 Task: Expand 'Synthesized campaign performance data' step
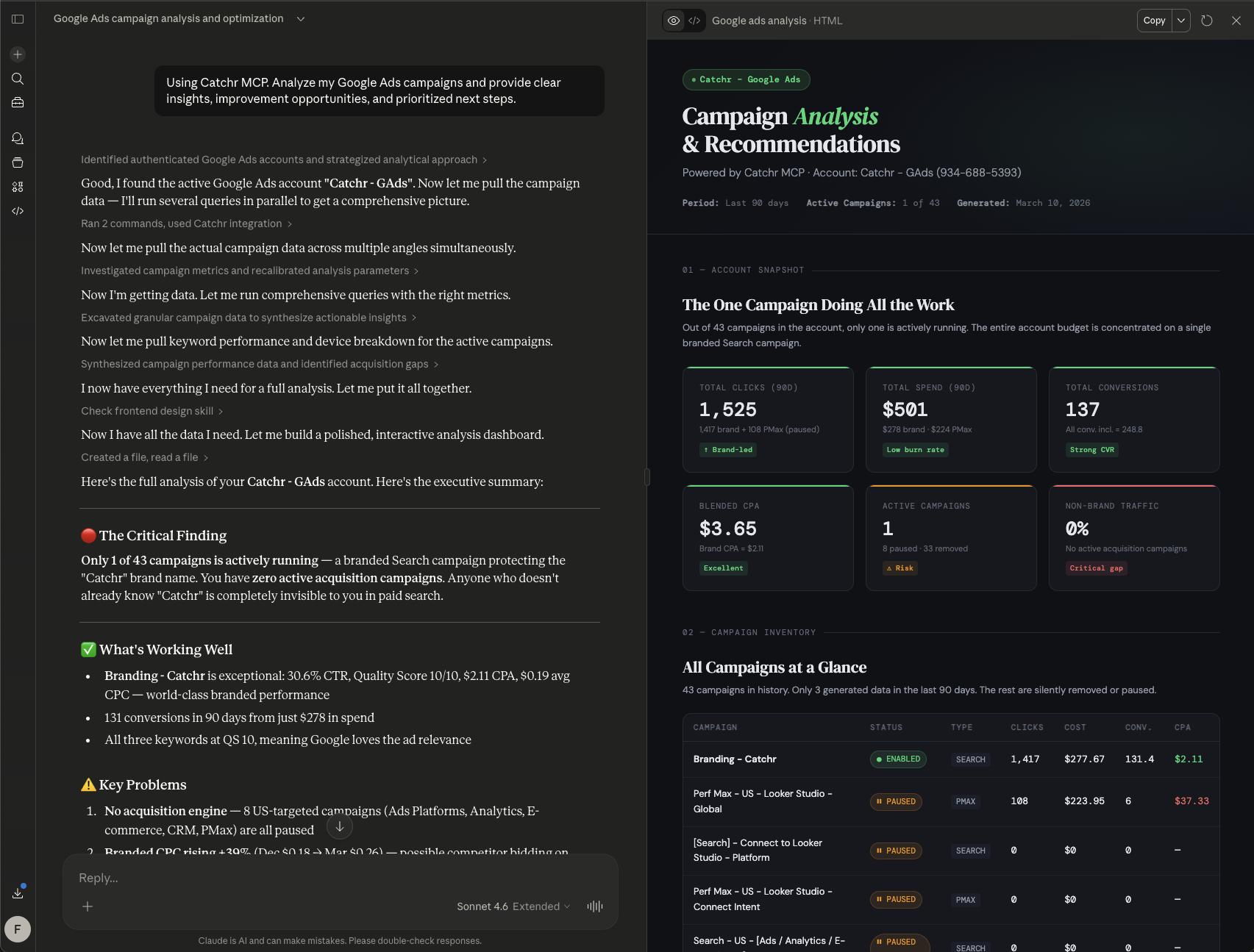tap(260, 364)
